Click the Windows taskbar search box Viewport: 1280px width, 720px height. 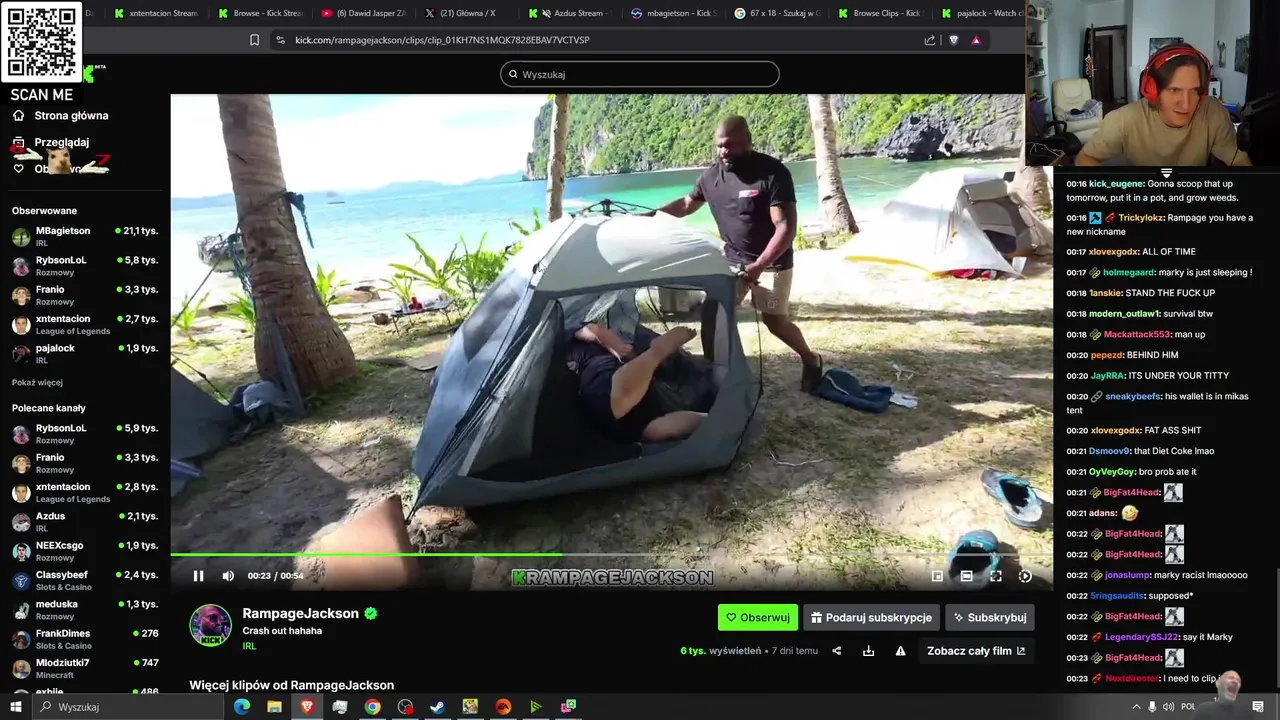pyautogui.click(x=128, y=707)
